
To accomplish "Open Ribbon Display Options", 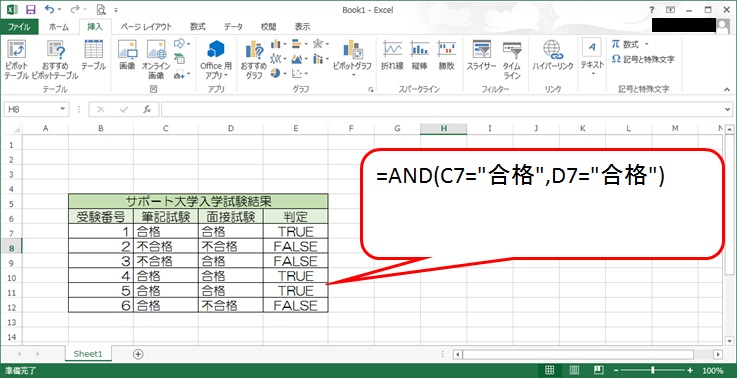I will (670, 9).
